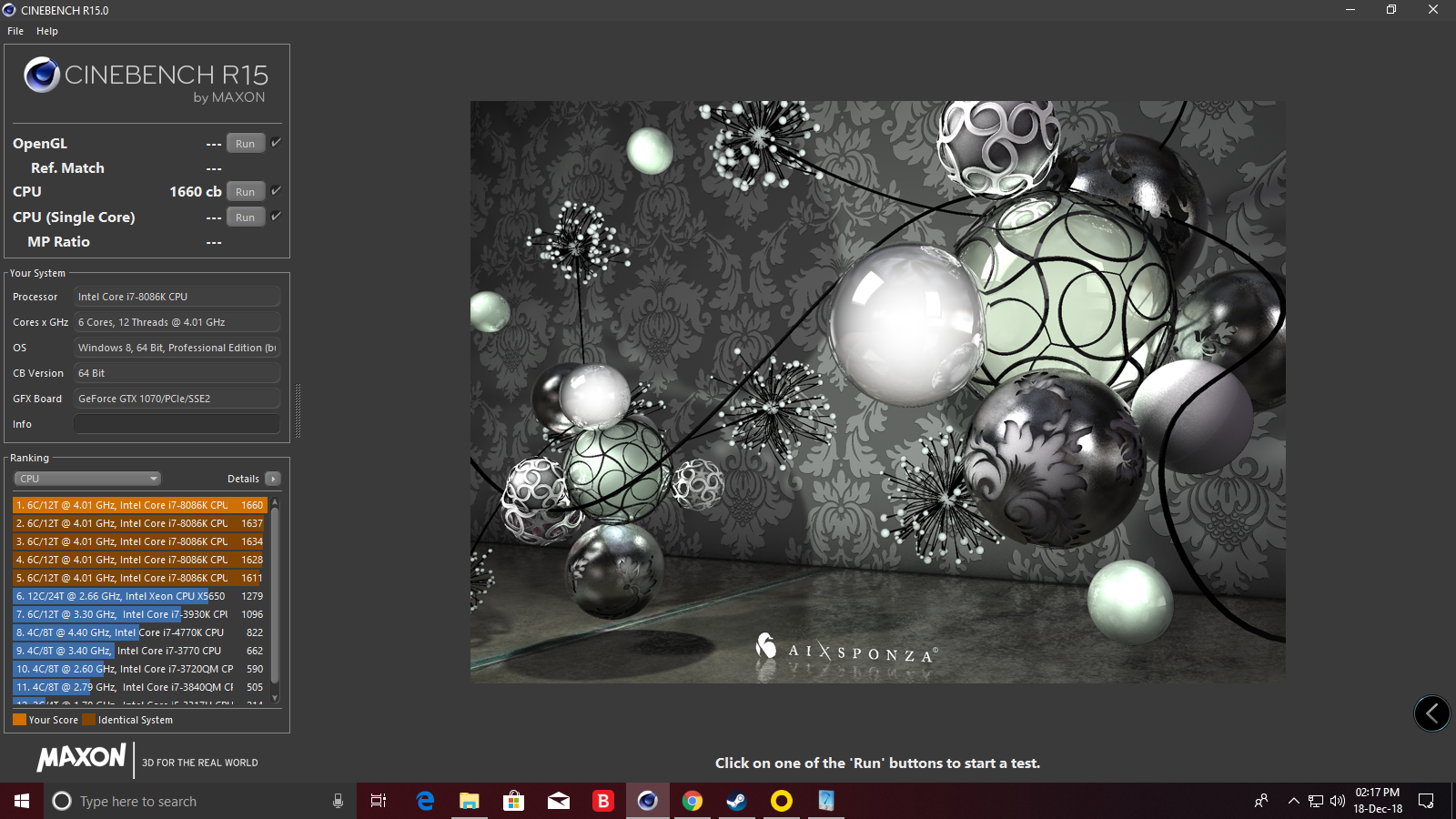Select the Intel Core i7-3770 ranking row
This screenshot has height=819, width=1456.
(138, 651)
